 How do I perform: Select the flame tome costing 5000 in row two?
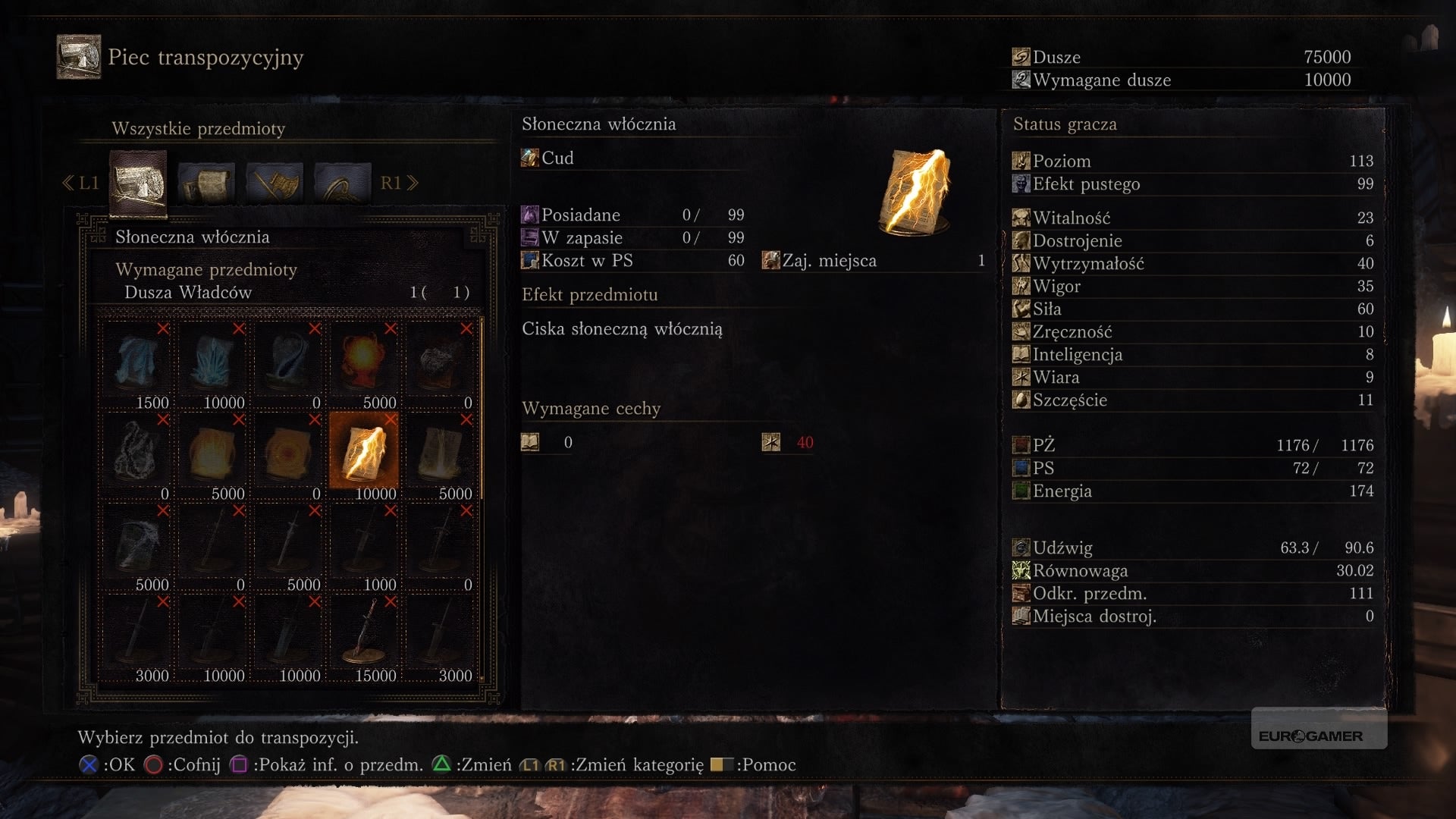click(212, 457)
